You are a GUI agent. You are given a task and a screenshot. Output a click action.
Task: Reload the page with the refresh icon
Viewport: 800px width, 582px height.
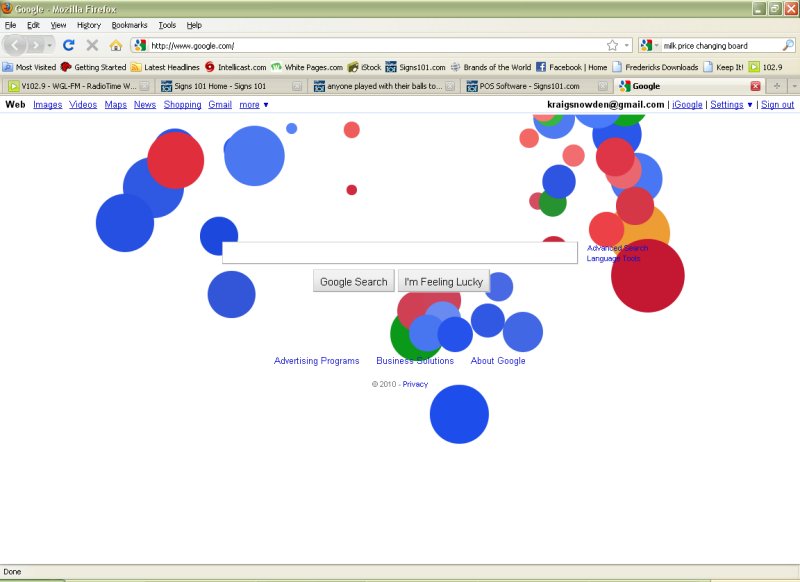click(68, 45)
